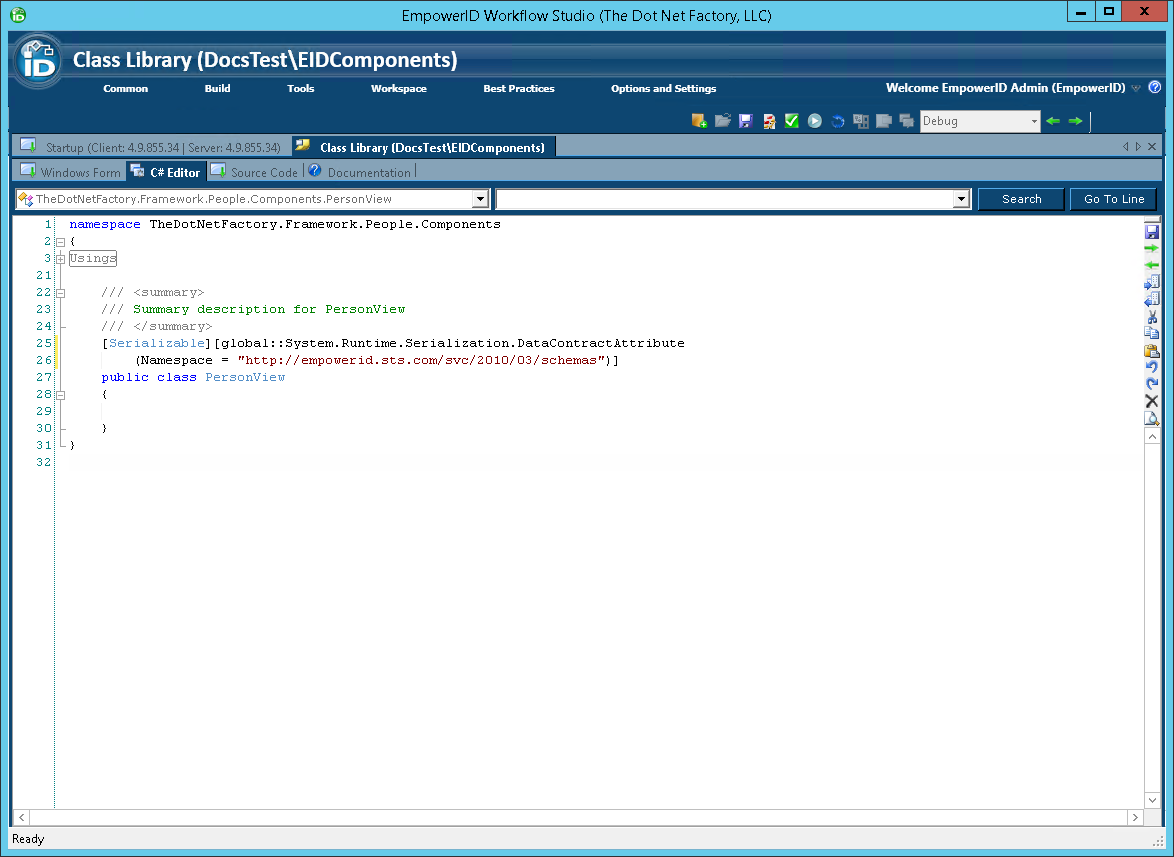The height and width of the screenshot is (857, 1174).
Task: Cut selected code using scissors icon
Action: 1151,317
